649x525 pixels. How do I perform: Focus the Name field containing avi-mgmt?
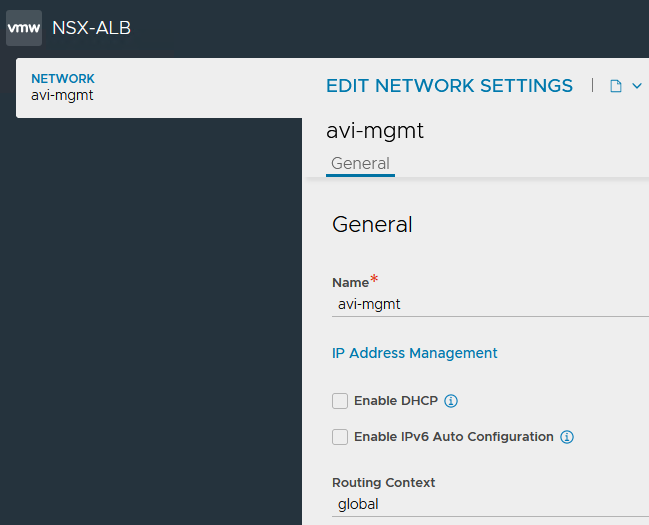[490, 304]
